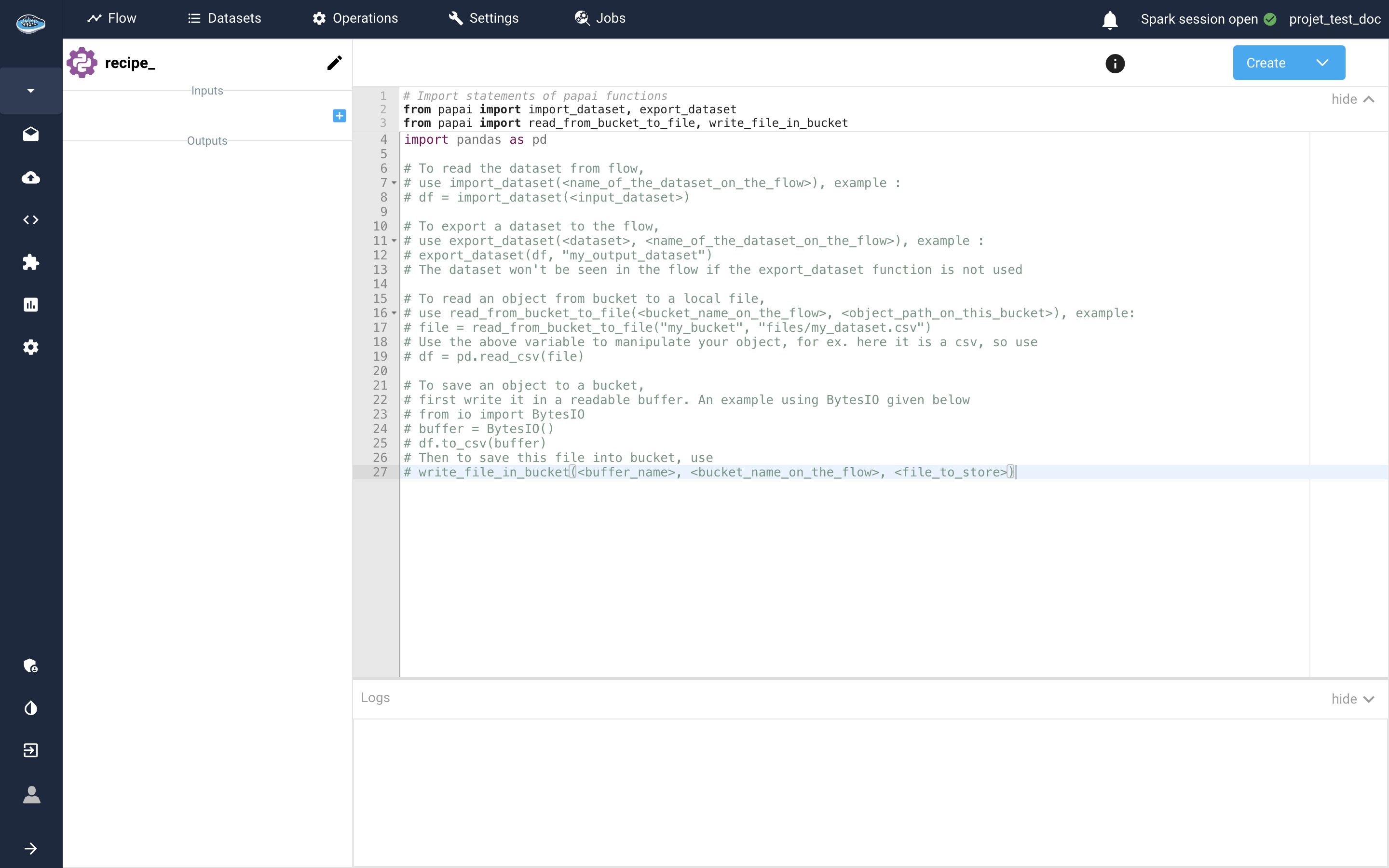This screenshot has height=868, width=1389.
Task: Expand the Create button dropdown arrow
Action: pyautogui.click(x=1322, y=63)
